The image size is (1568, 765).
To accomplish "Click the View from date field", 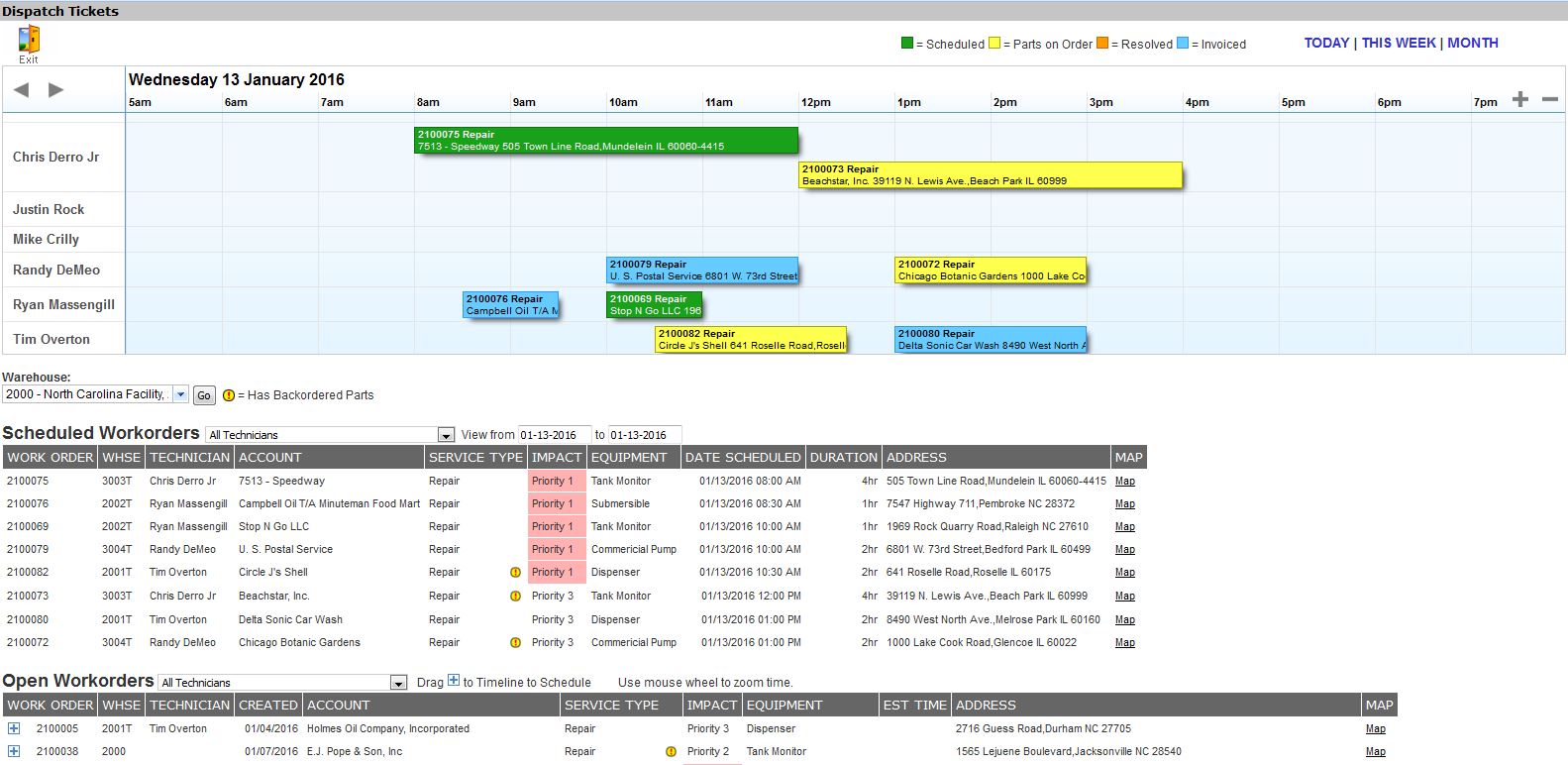I will 555,435.
